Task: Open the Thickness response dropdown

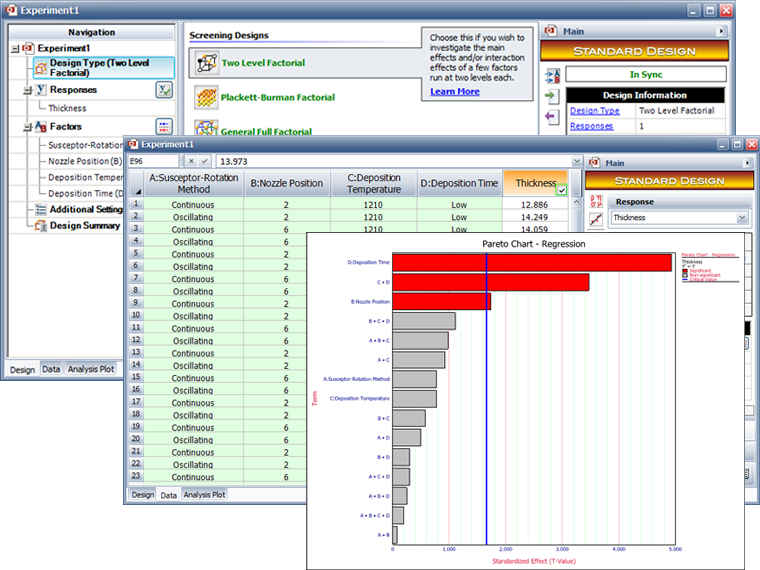Action: click(x=742, y=217)
